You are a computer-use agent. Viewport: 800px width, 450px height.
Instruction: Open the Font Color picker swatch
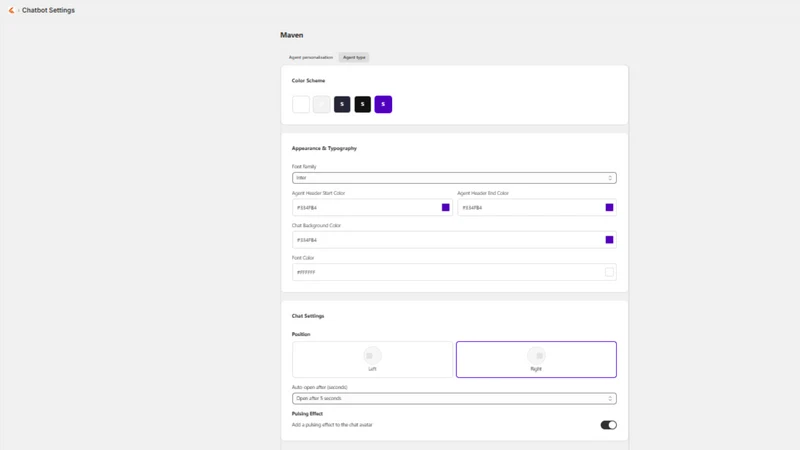pos(609,272)
